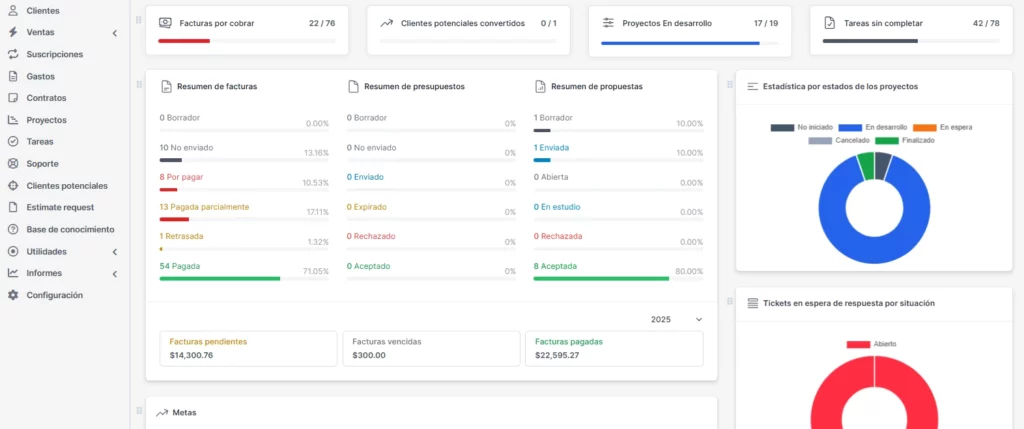This screenshot has height=429, width=1024.
Task: Click the Tareas checkmark icon
Action: tap(13, 142)
